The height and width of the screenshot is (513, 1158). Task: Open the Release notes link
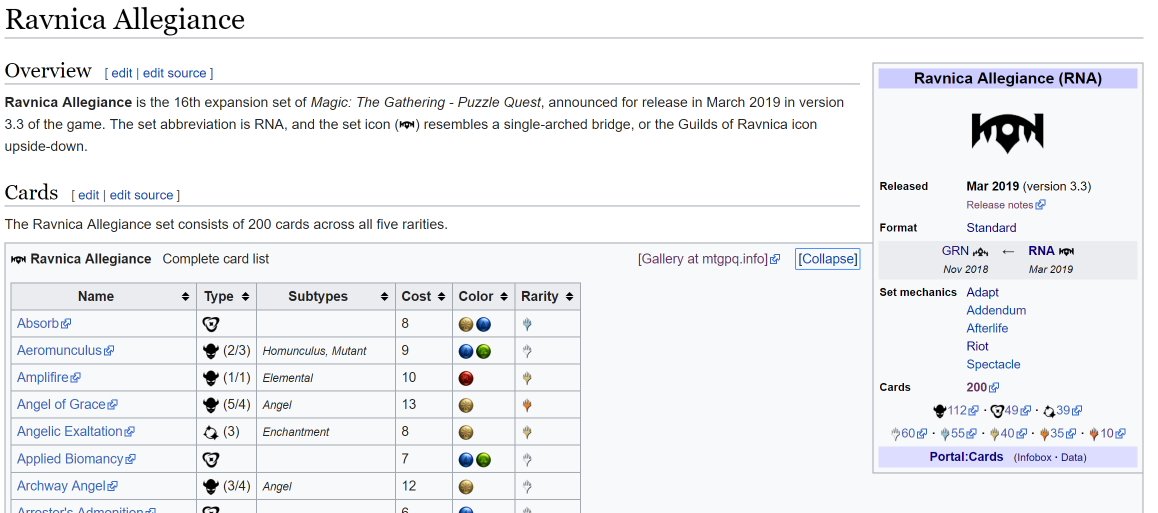point(1000,204)
